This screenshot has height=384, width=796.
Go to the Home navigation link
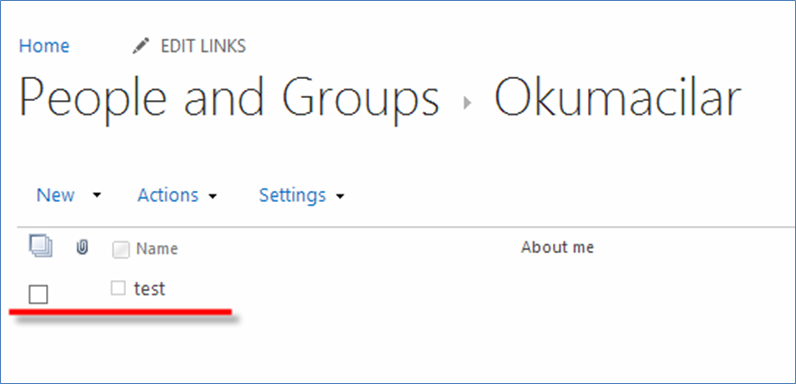(x=44, y=46)
